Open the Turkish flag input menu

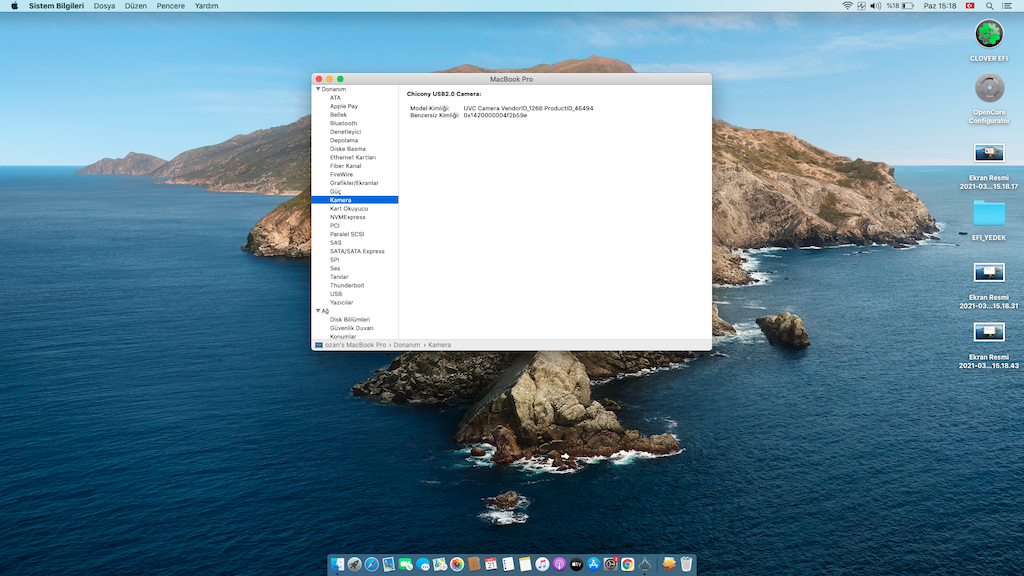[969, 6]
